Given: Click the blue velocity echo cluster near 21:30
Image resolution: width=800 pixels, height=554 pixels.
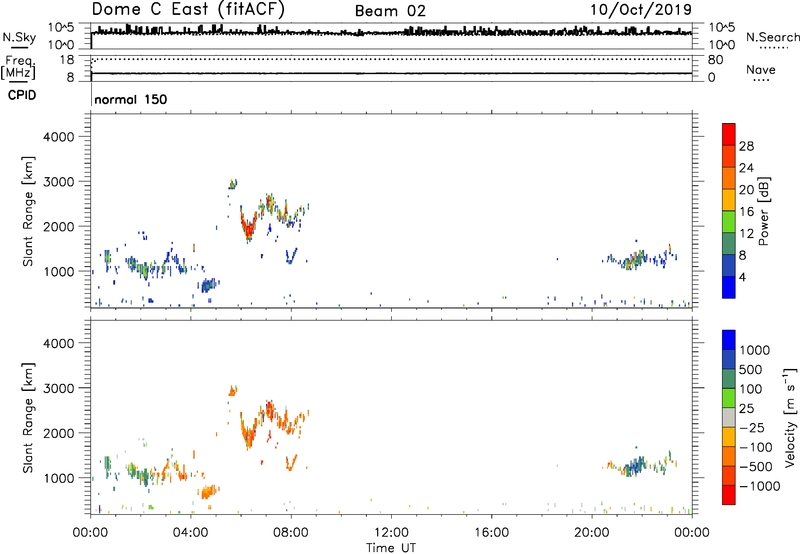Looking at the screenshot, I should [635, 465].
